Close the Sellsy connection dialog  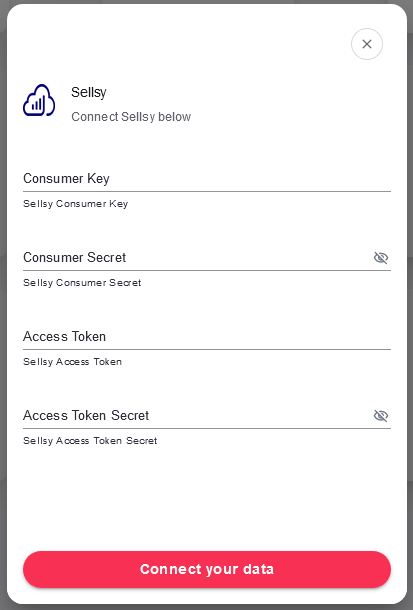point(367,44)
